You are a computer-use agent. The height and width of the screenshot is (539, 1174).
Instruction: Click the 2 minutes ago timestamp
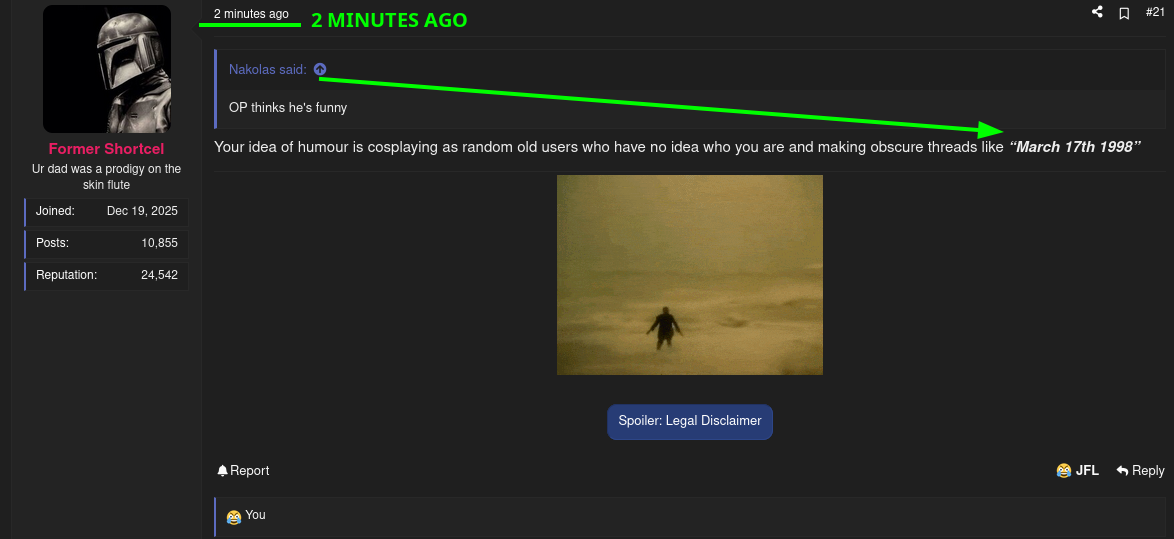pyautogui.click(x=251, y=13)
